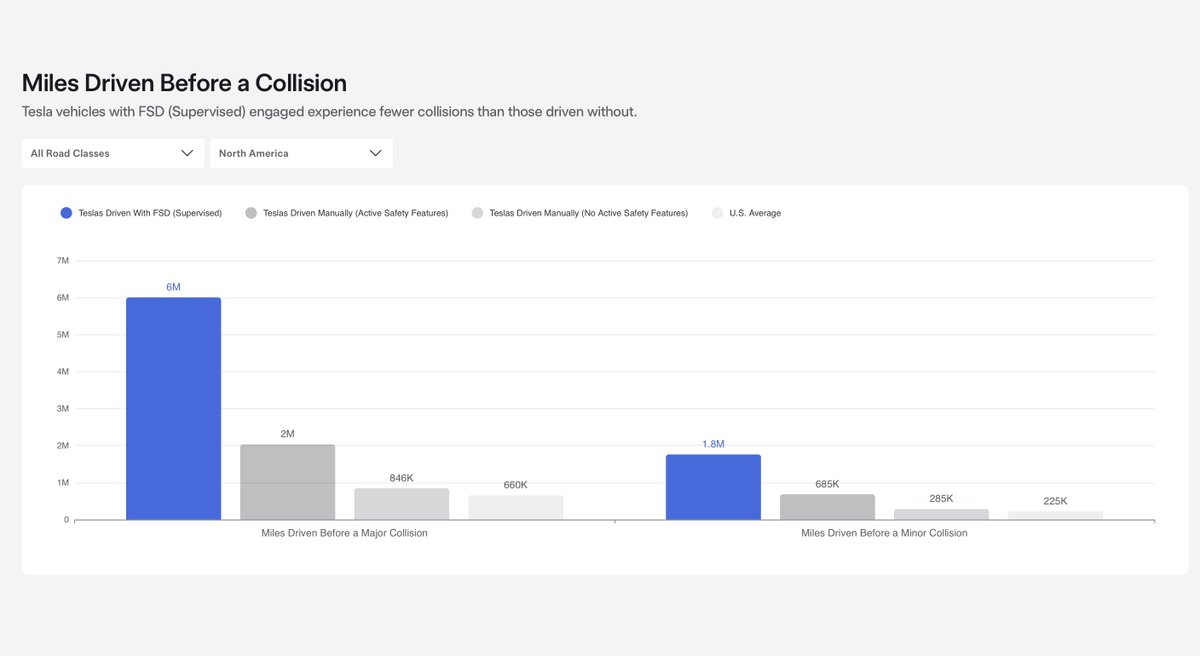Click the 3M y-axis tick label

pos(62,409)
